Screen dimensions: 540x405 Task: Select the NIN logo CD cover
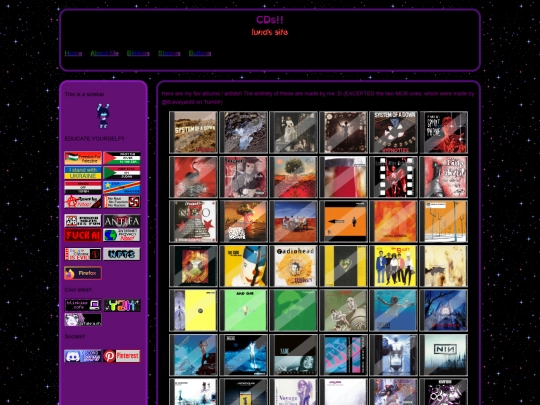click(444, 355)
